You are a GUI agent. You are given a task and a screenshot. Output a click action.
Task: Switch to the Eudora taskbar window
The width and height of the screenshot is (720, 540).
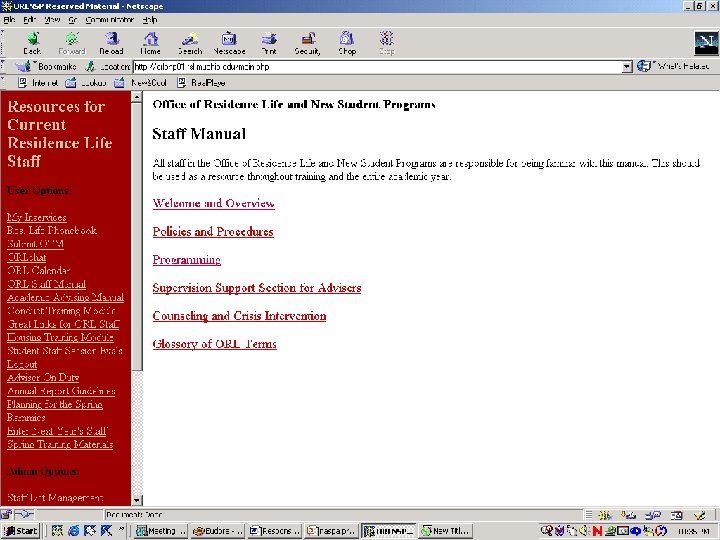tap(218, 531)
